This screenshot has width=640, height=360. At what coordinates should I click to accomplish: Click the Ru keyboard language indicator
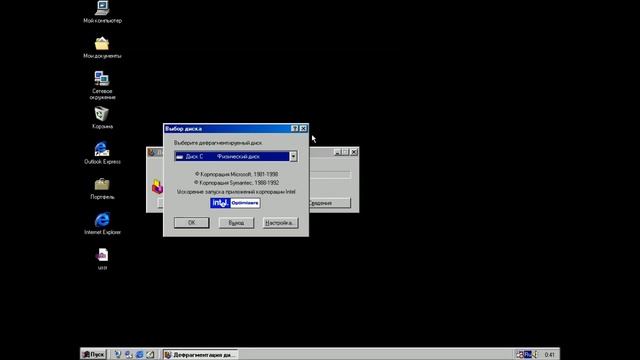pos(528,354)
